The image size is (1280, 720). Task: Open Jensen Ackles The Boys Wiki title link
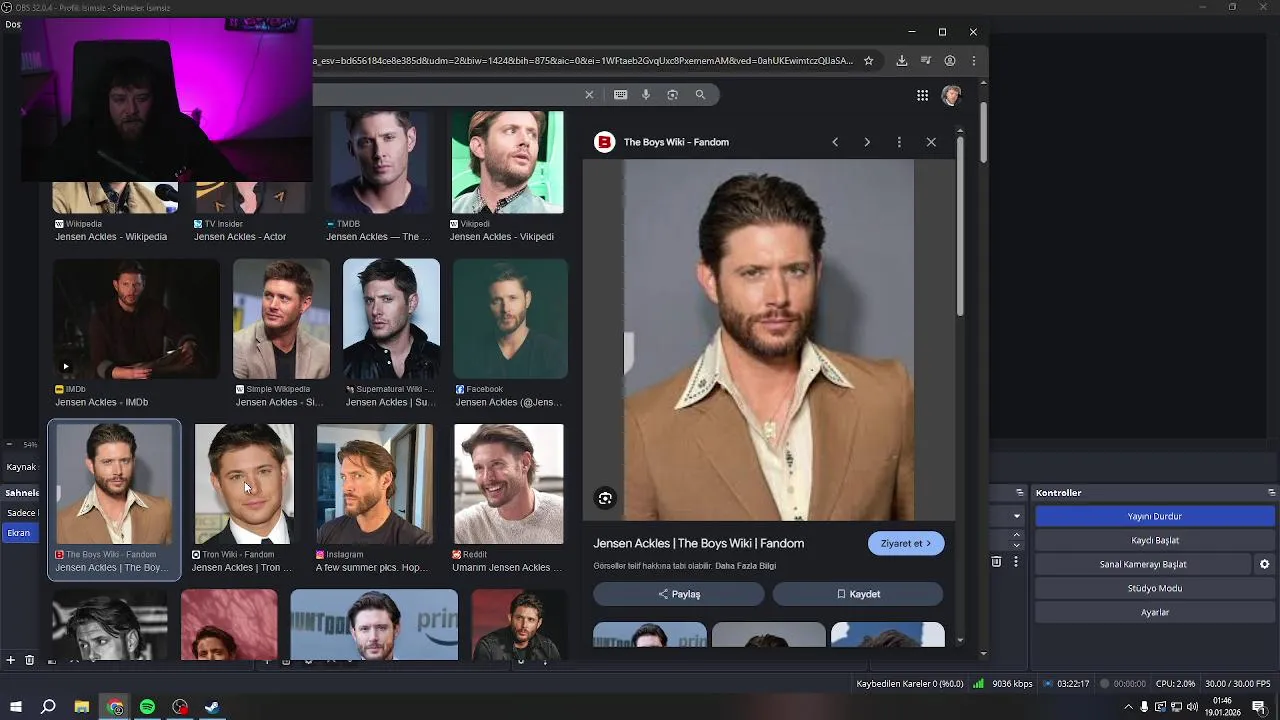698,543
